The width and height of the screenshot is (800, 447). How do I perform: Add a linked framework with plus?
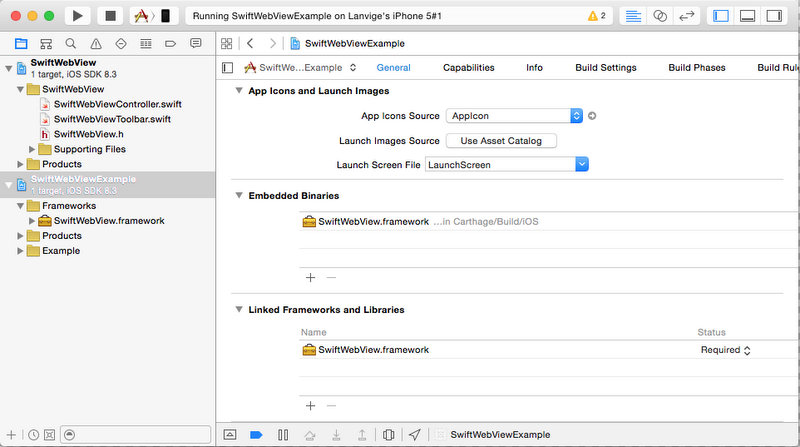[x=310, y=406]
